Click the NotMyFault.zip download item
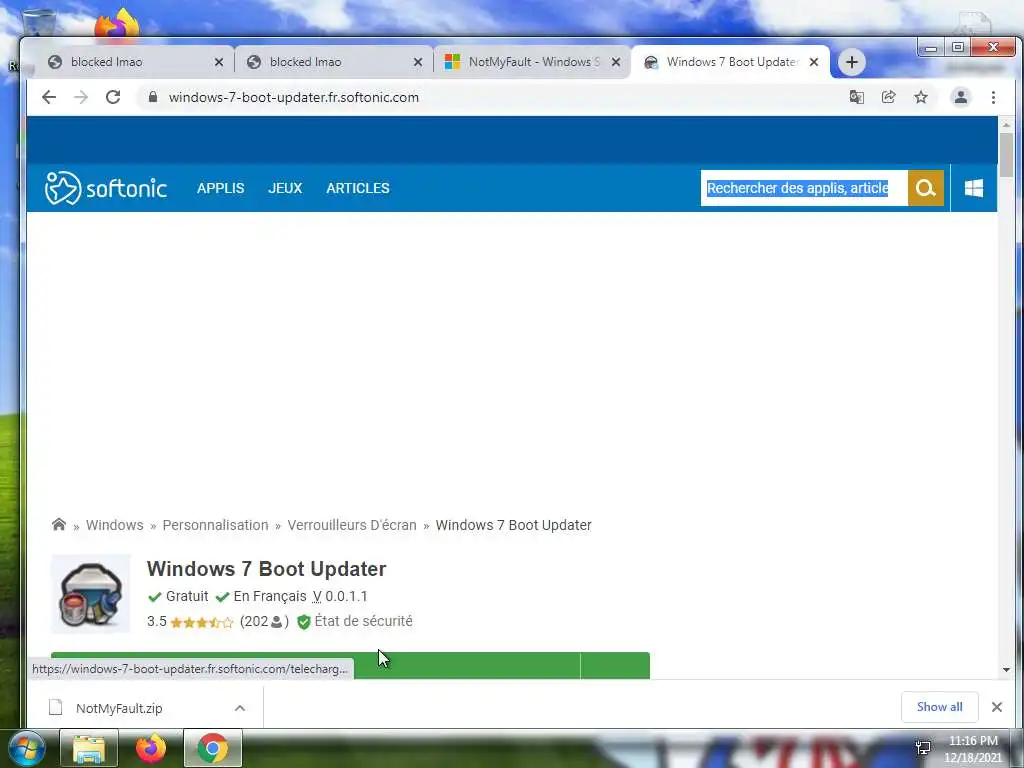This screenshot has height=768, width=1024. click(145, 707)
